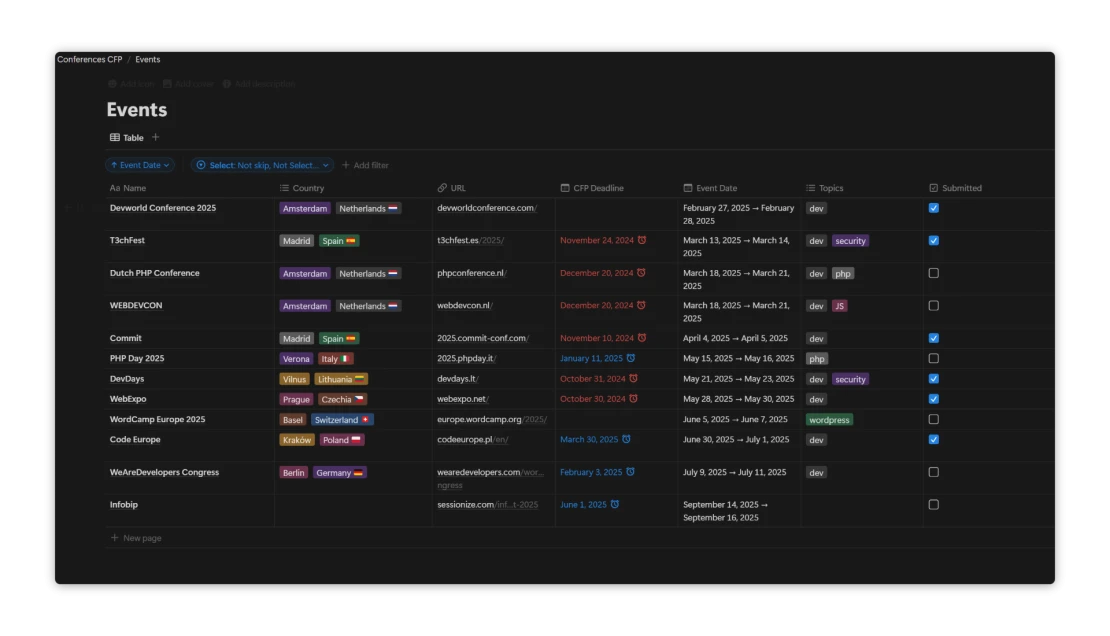Click the reminder clock icon for Infobip deadline

tap(615, 504)
